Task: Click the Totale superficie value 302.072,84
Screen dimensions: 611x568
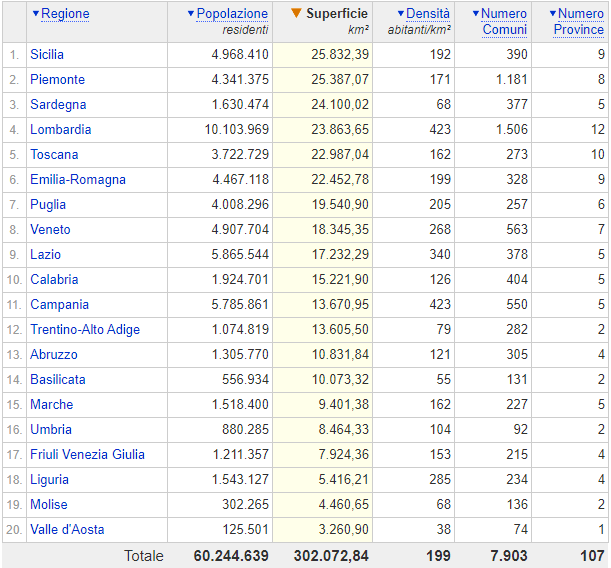Action: click(331, 555)
